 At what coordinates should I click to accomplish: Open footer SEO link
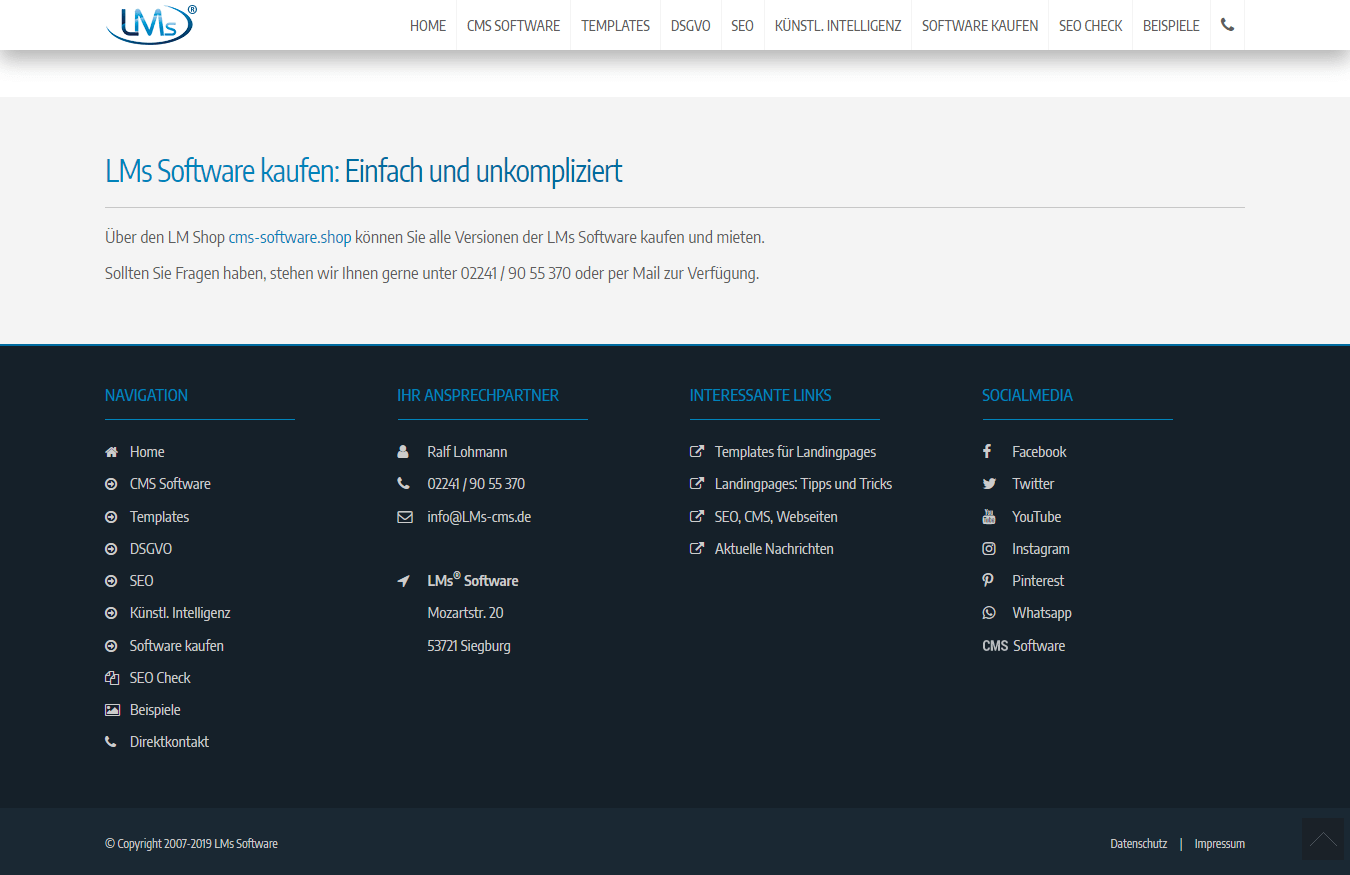142,581
